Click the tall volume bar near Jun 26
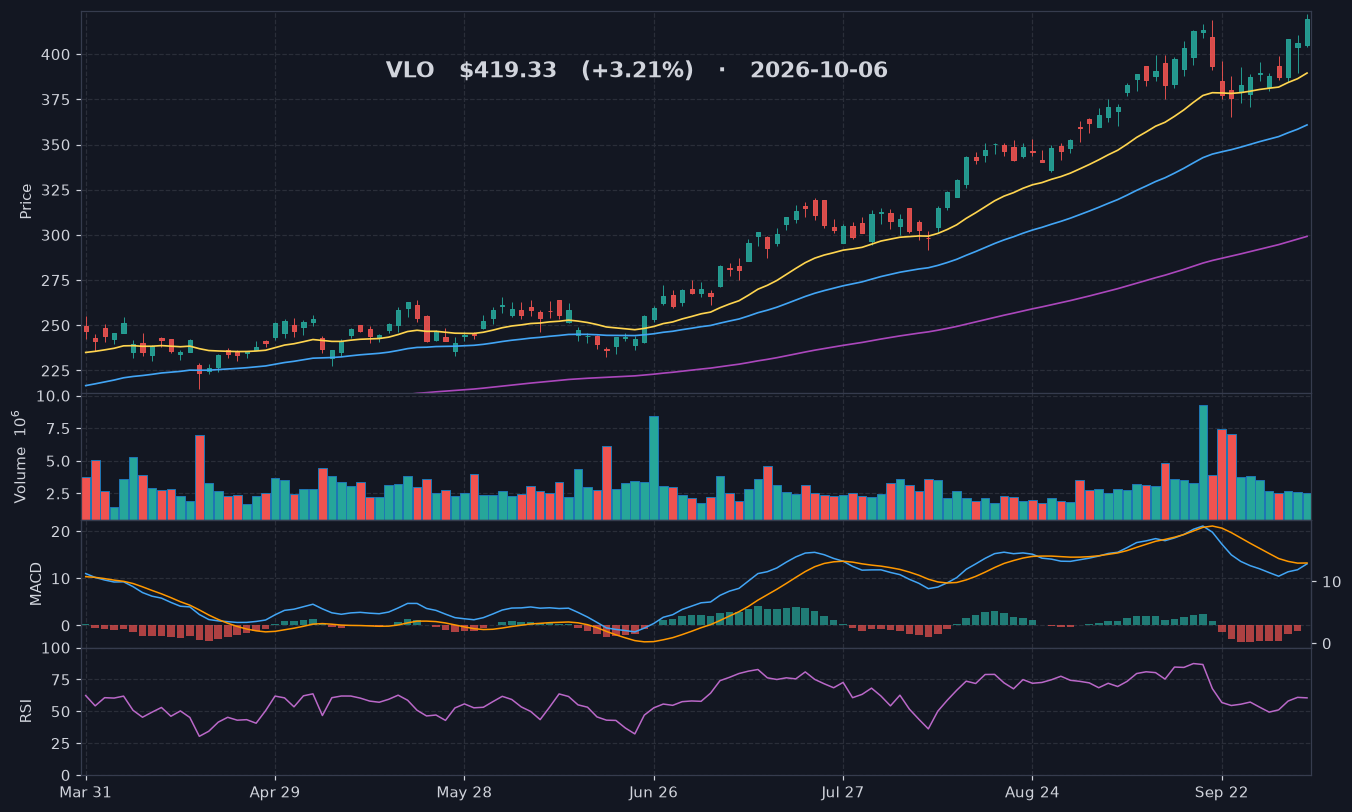1352x812 pixels. pos(654,468)
